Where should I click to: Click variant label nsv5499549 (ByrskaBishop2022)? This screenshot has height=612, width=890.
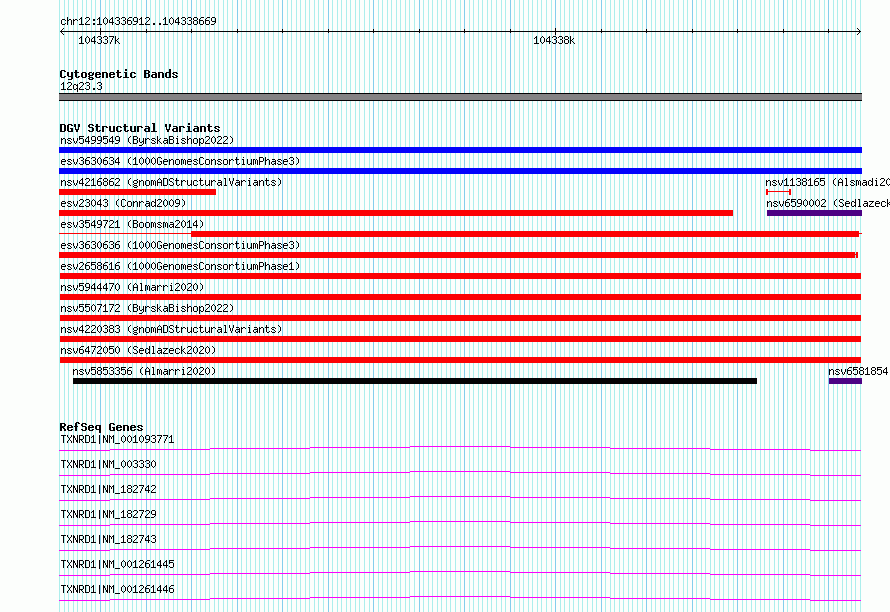147,140
